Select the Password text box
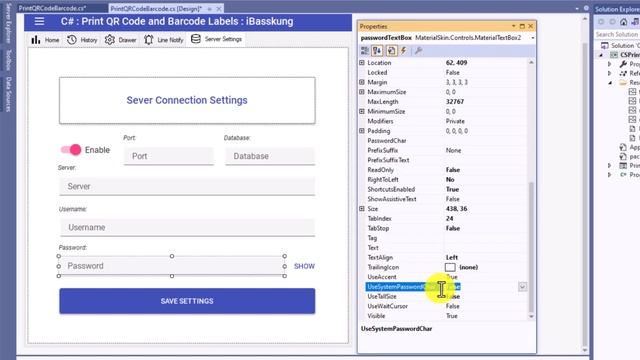Viewport: 640px width, 360px height. coord(171,266)
